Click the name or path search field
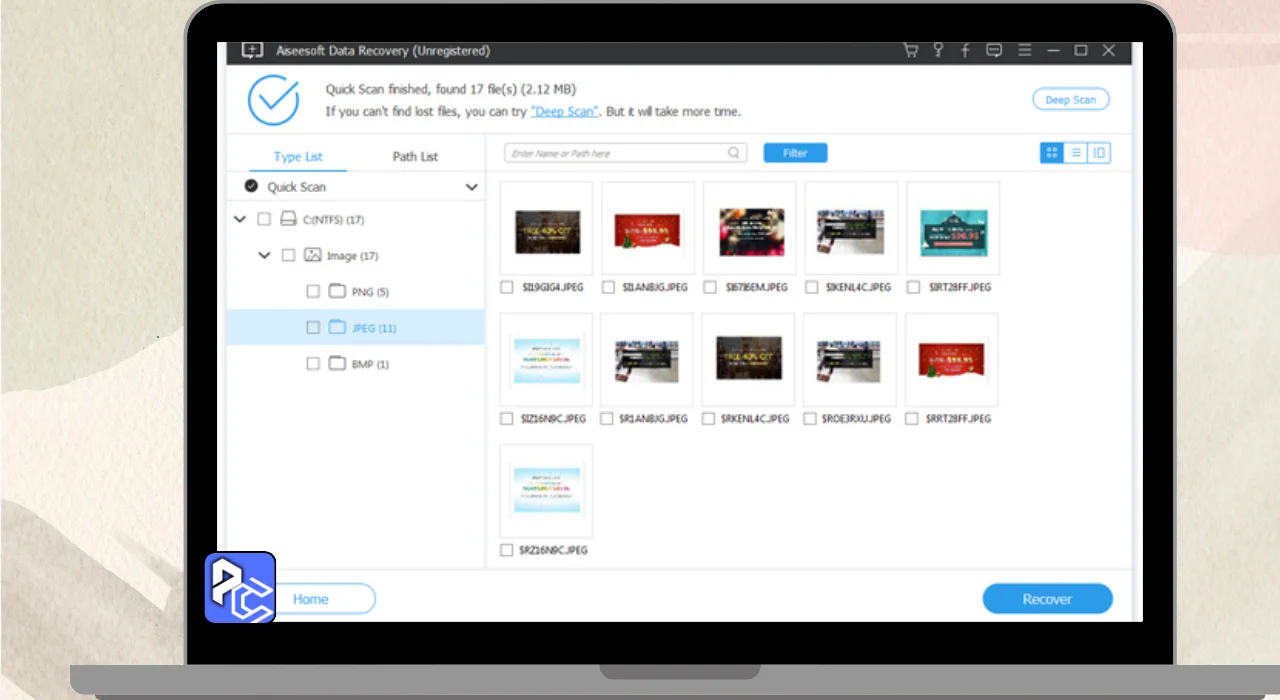This screenshot has width=1280, height=700. pos(615,153)
